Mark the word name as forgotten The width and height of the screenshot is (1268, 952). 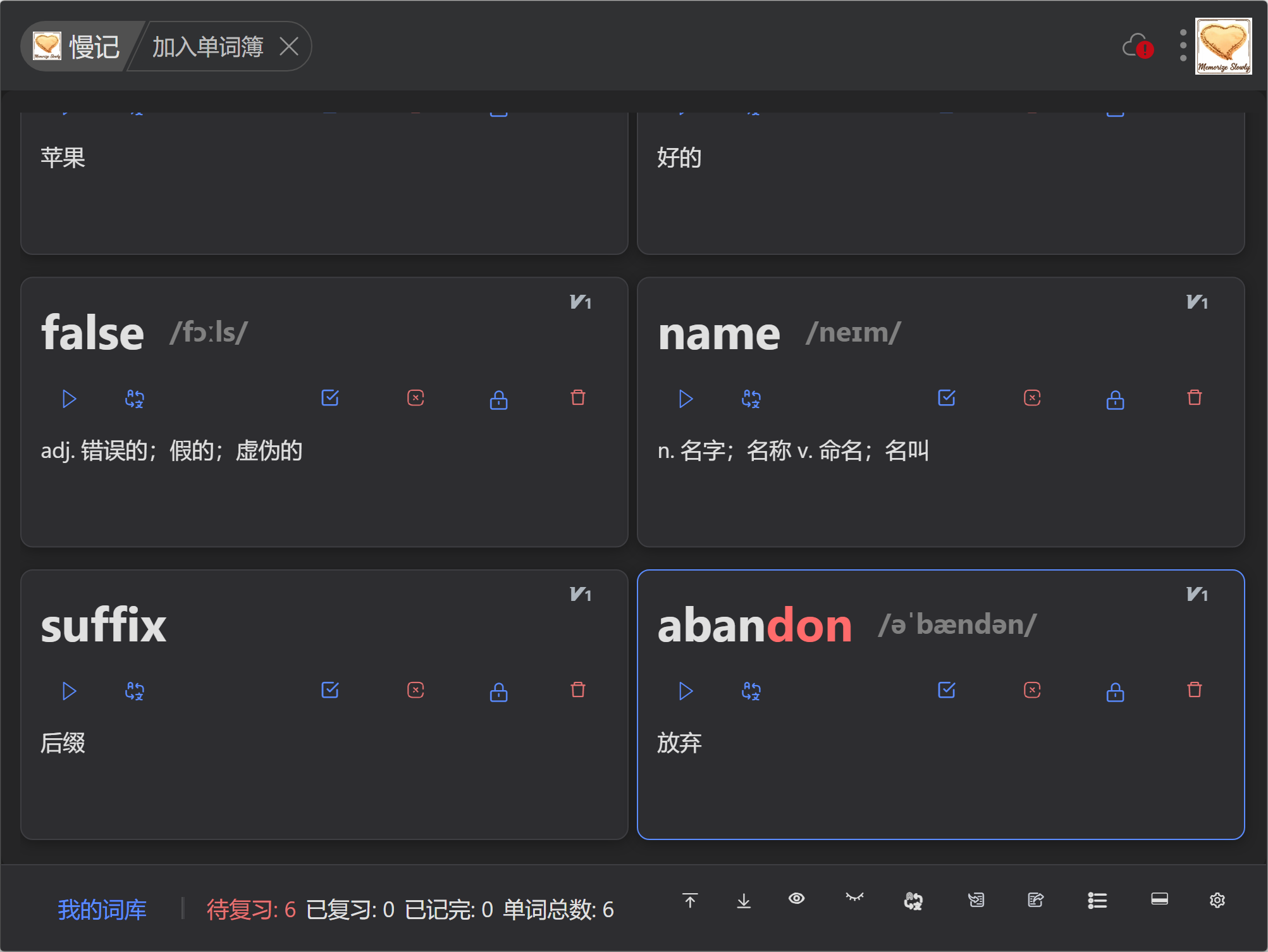[x=1032, y=398]
